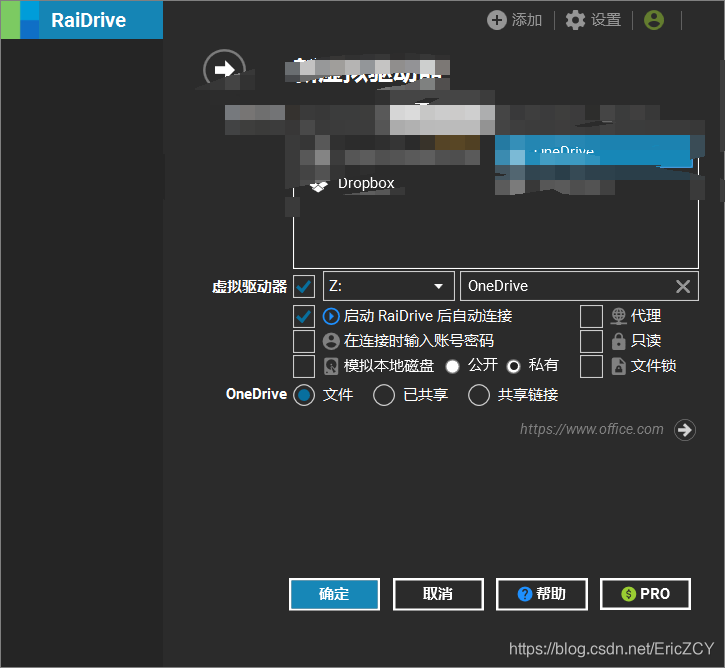Toggle auto-connect after RaiDrive starts checkbox
The image size is (725, 668).
304,316
